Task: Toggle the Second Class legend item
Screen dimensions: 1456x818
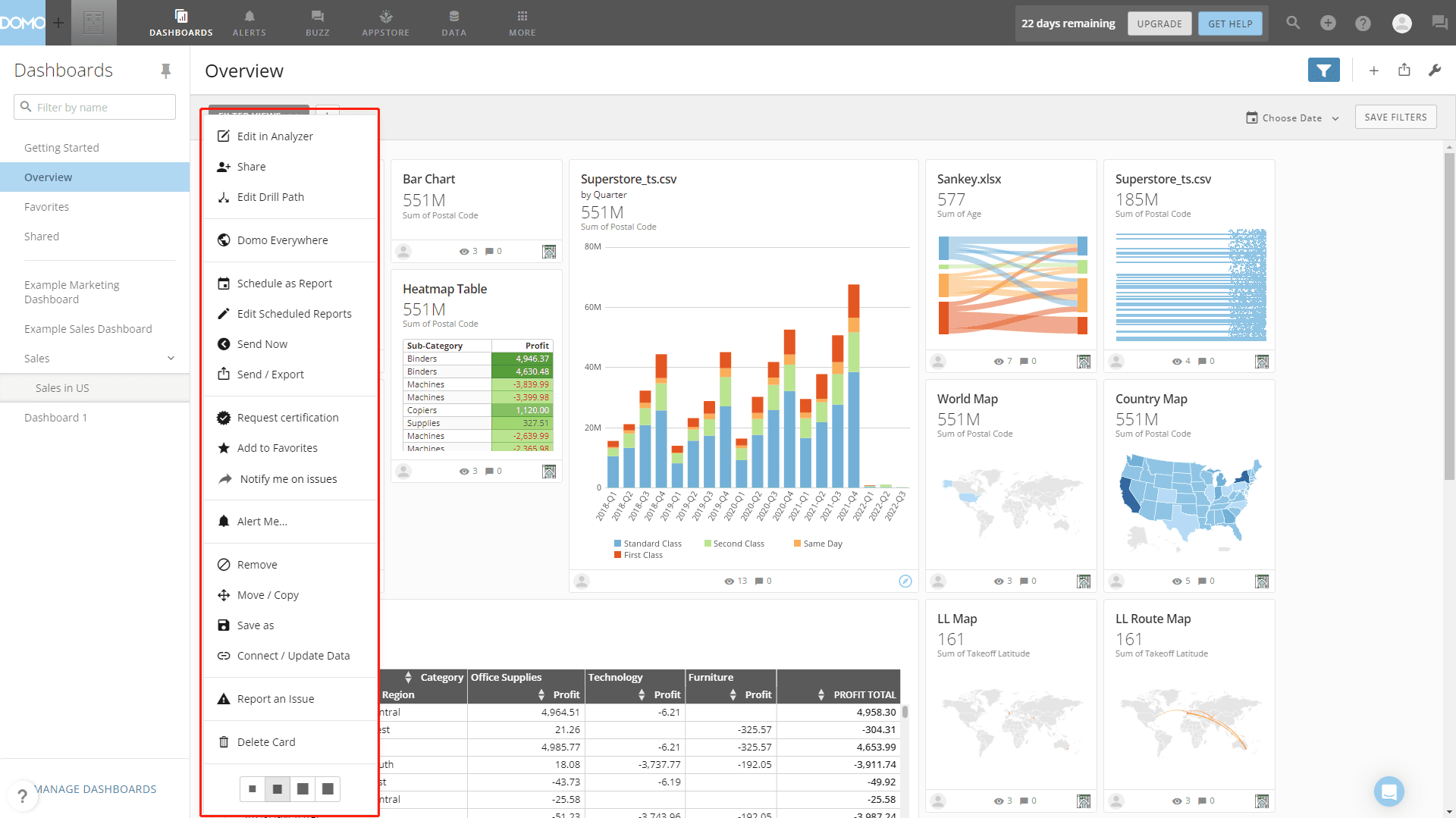Action: pyautogui.click(x=734, y=544)
